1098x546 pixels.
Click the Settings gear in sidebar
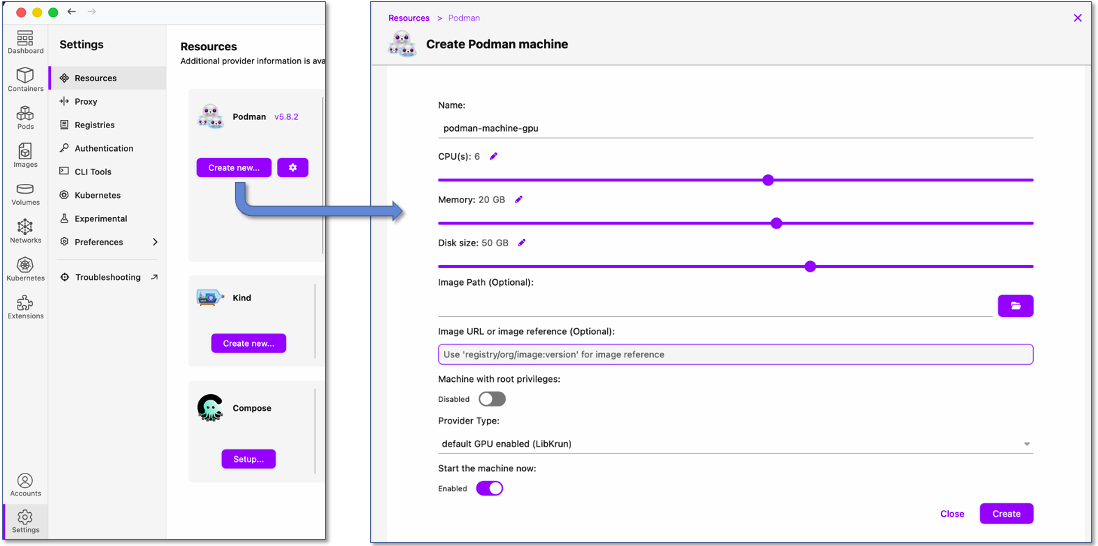(25, 522)
